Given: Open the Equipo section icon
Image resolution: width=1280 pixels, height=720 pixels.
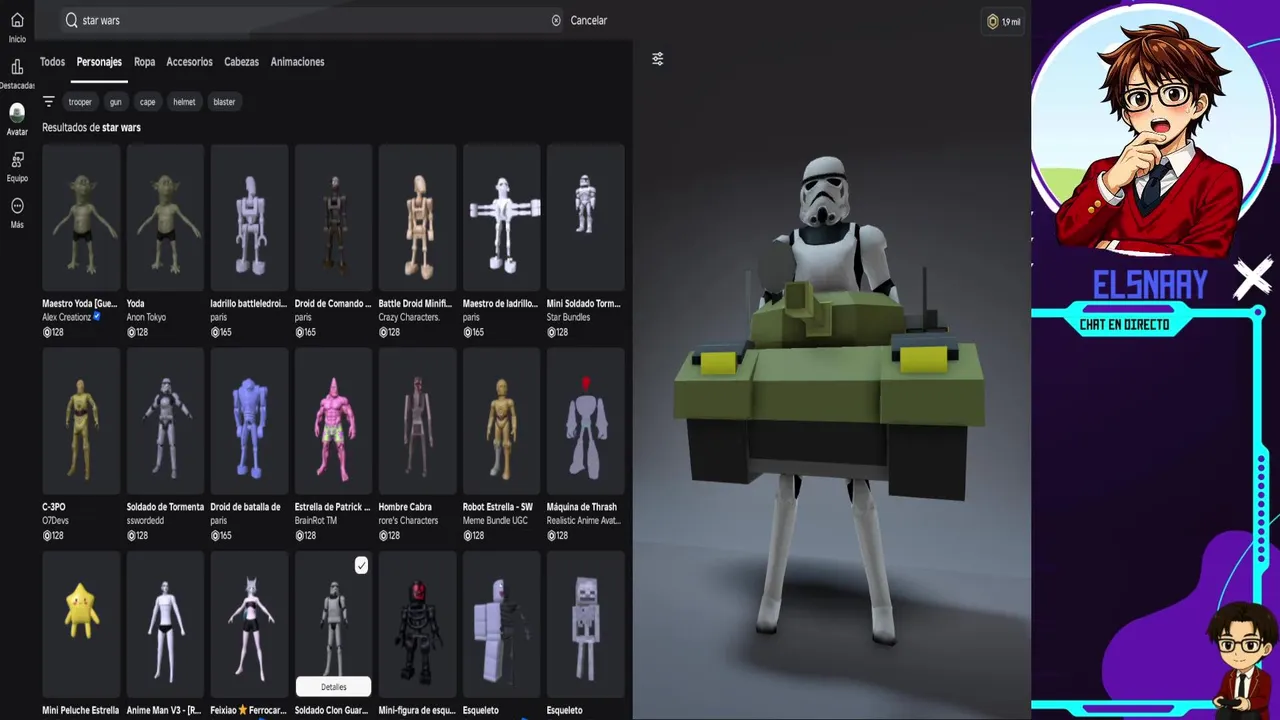Looking at the screenshot, I should (x=17, y=160).
